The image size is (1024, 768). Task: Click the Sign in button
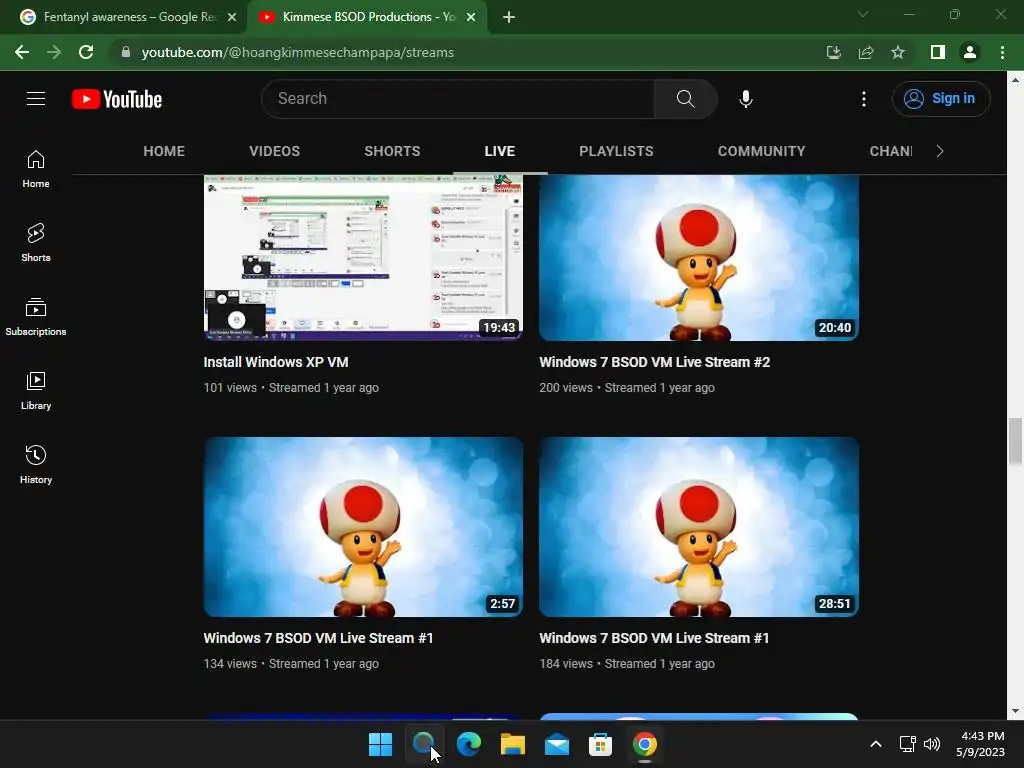(941, 99)
